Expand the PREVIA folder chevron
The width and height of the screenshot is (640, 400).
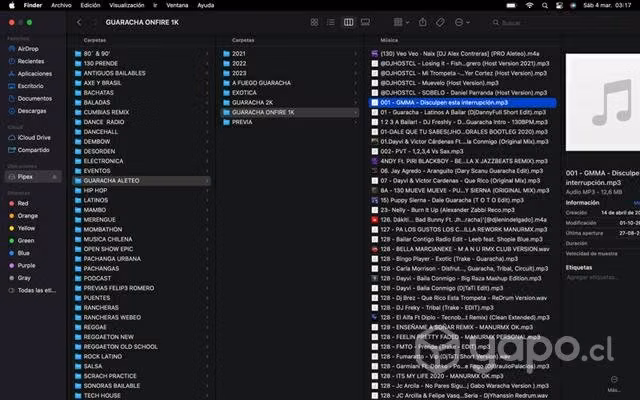click(356, 122)
